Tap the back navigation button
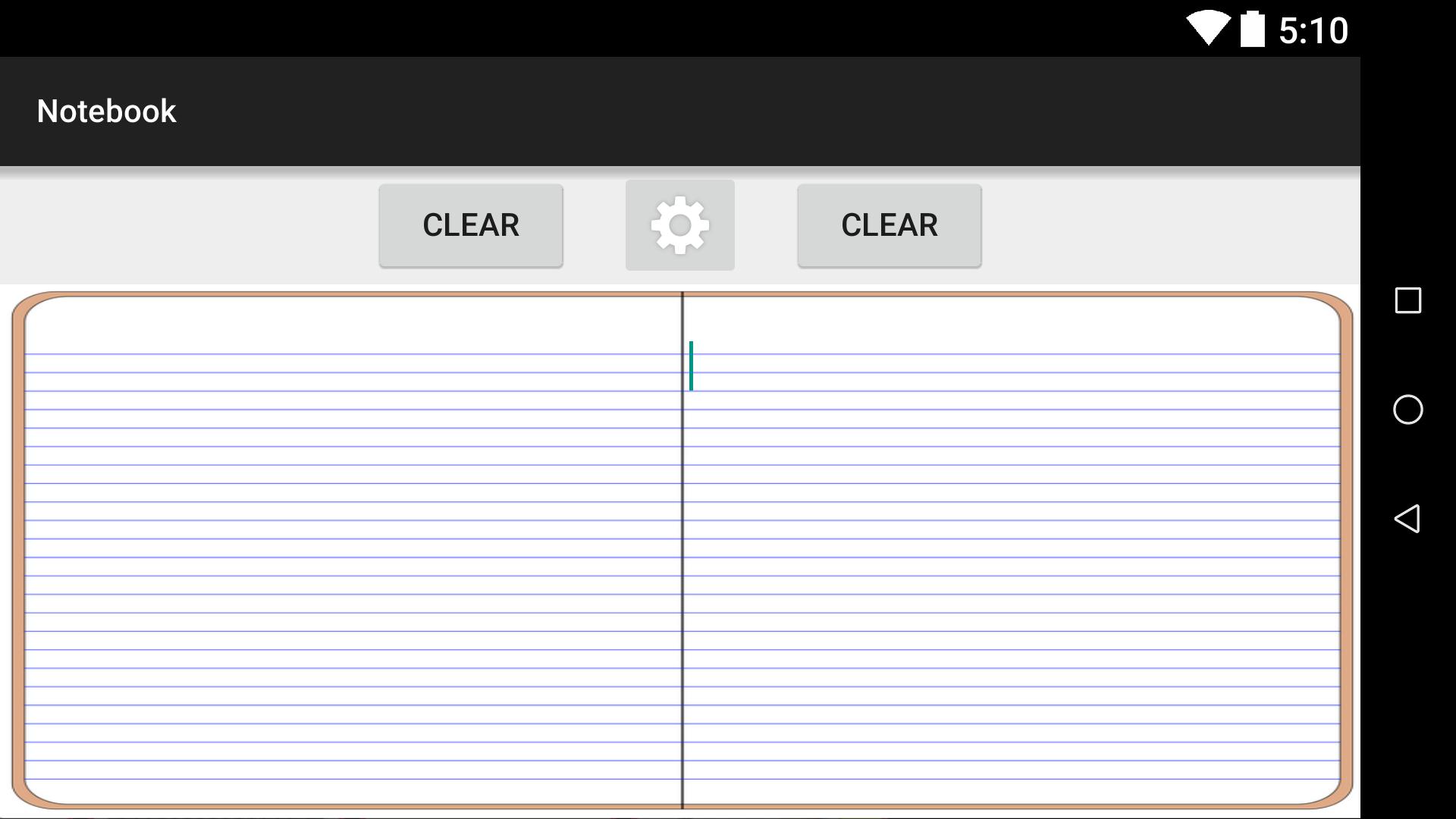Screen dimensions: 1456x819 [x=1407, y=518]
